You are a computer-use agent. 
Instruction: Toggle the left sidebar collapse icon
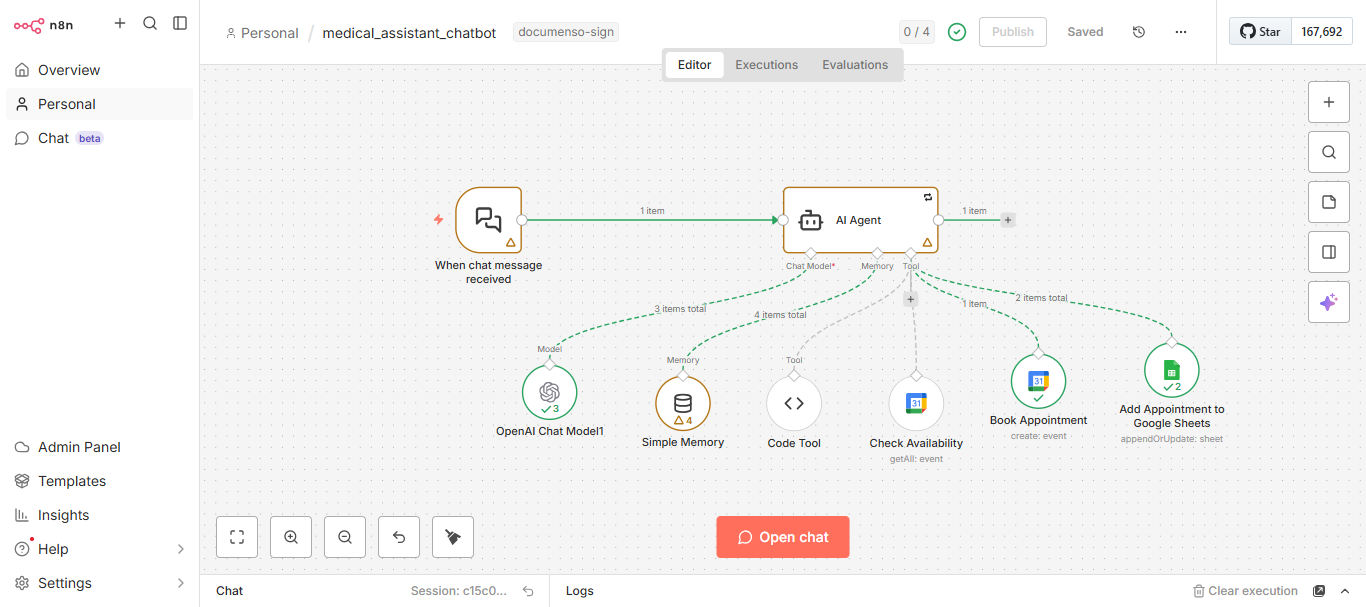[180, 23]
